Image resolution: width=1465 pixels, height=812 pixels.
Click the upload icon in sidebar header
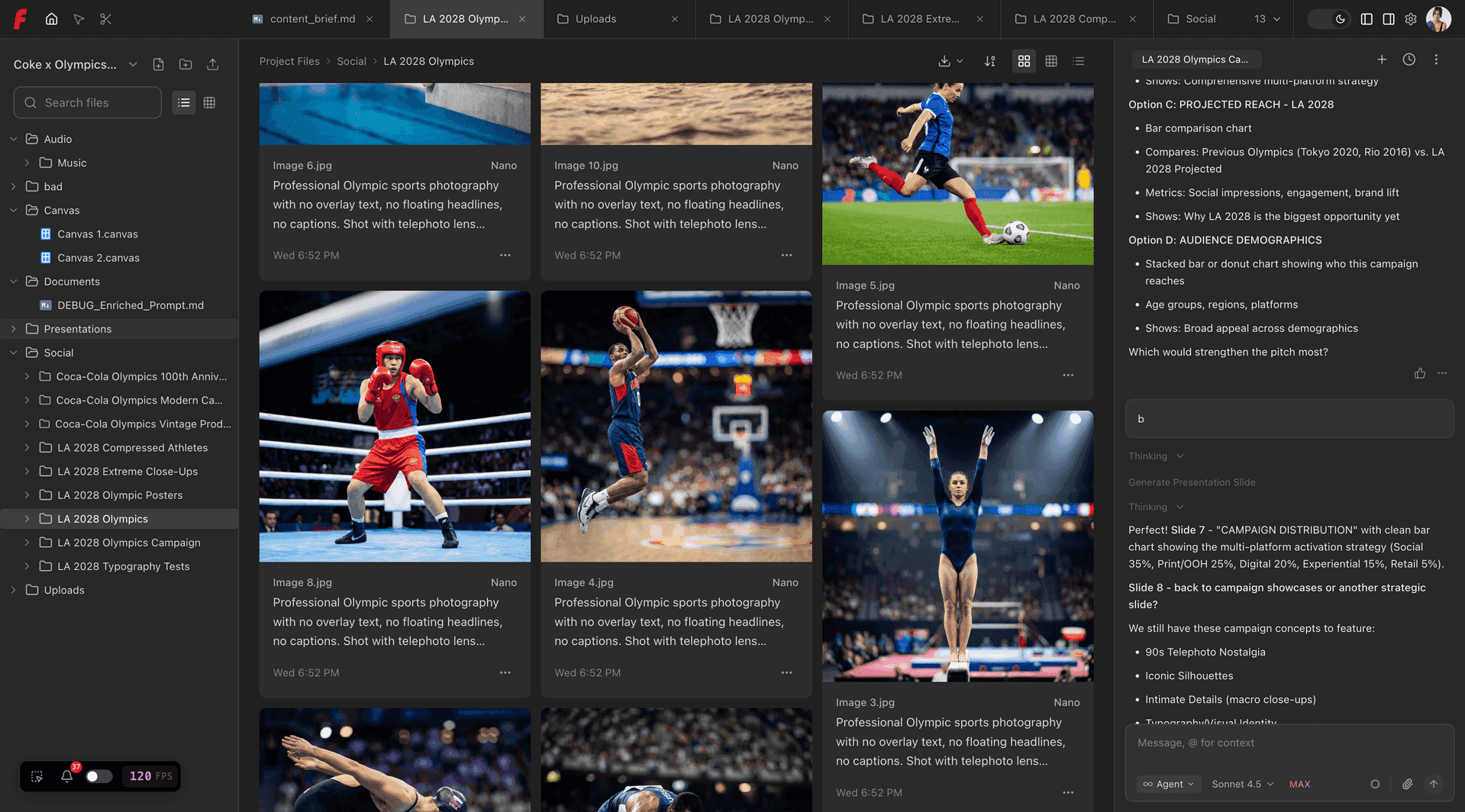[213, 65]
